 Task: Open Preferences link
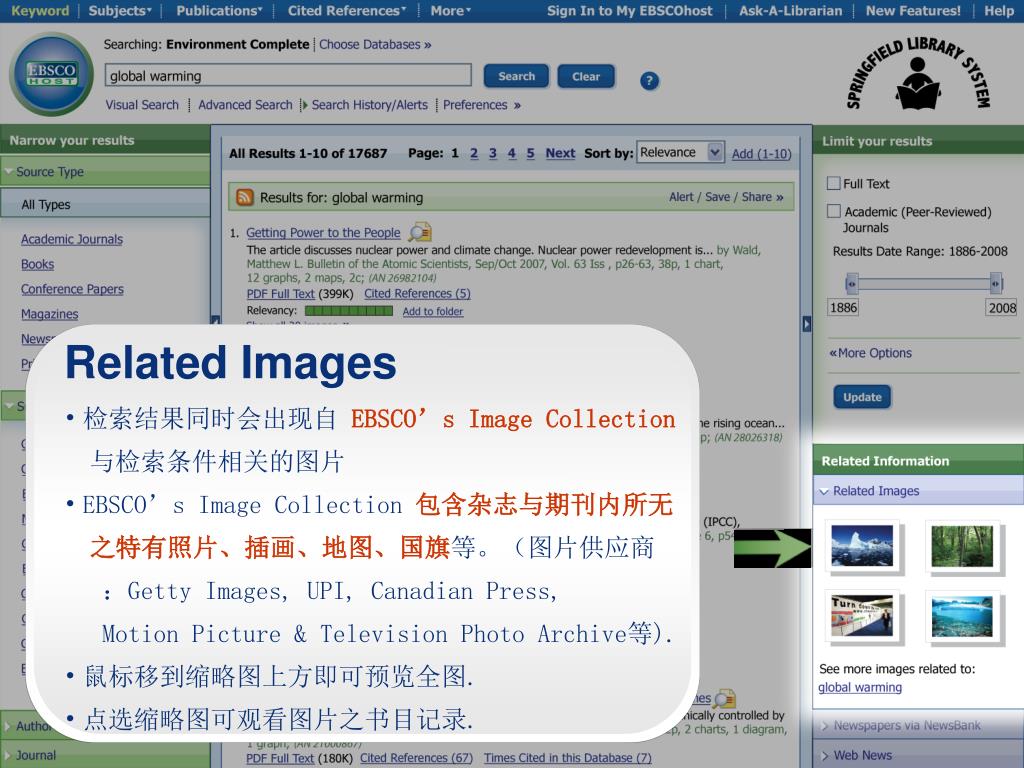[481, 104]
